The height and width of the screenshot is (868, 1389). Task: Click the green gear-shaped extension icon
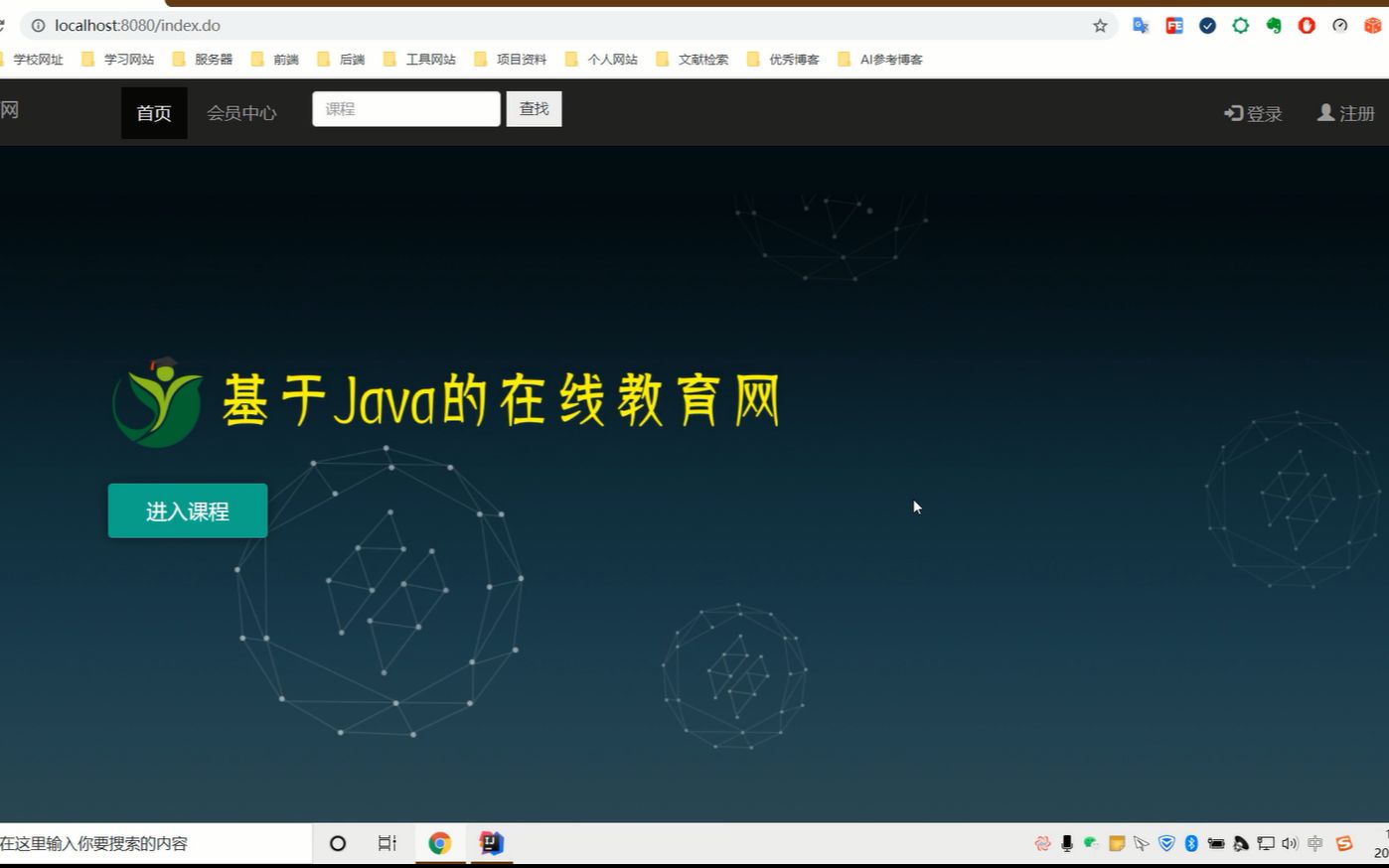(1240, 26)
